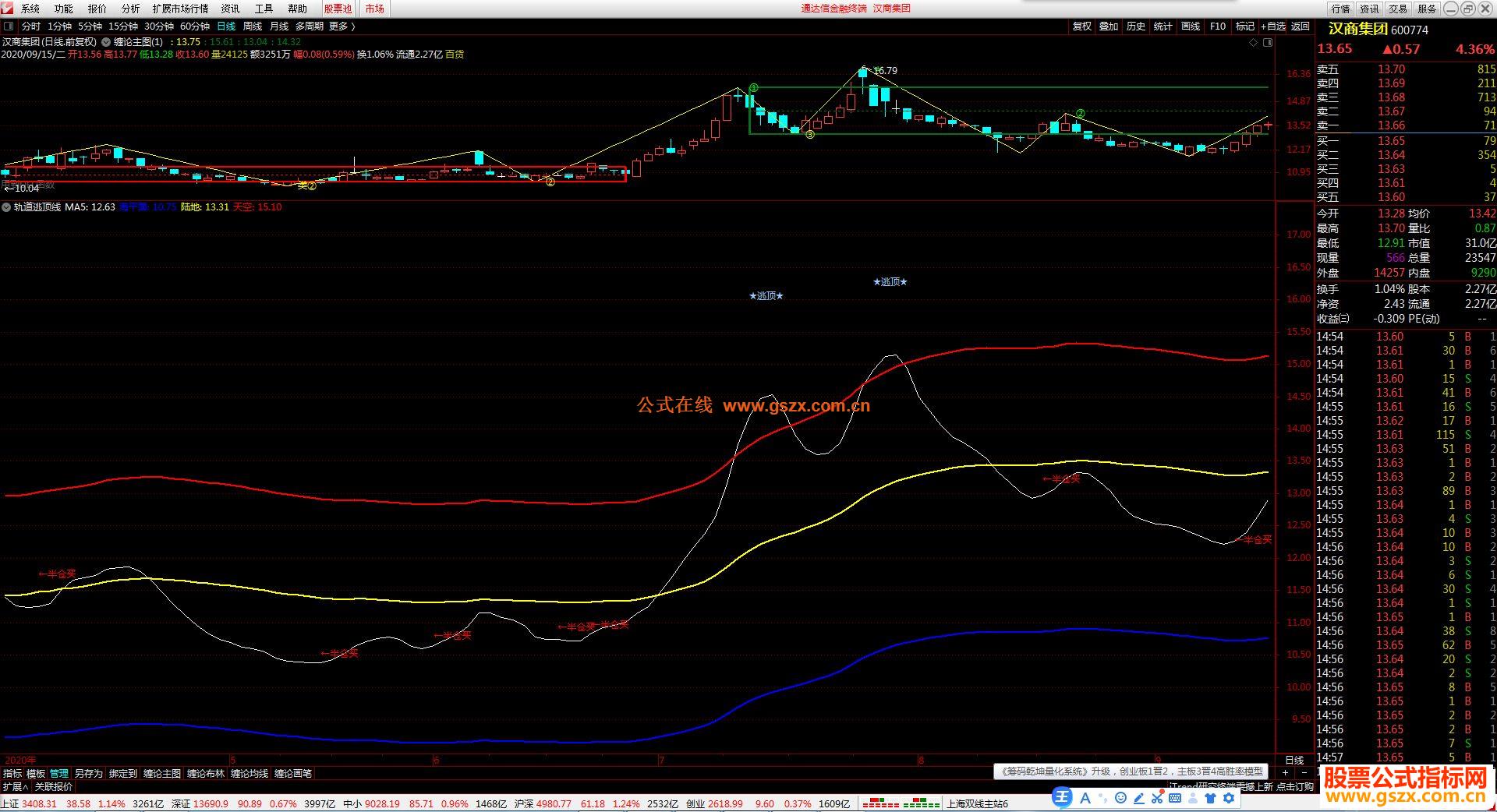This screenshot has height=812, width=1497.
Task: Click the 历史 toolbar button
Action: tap(1136, 26)
